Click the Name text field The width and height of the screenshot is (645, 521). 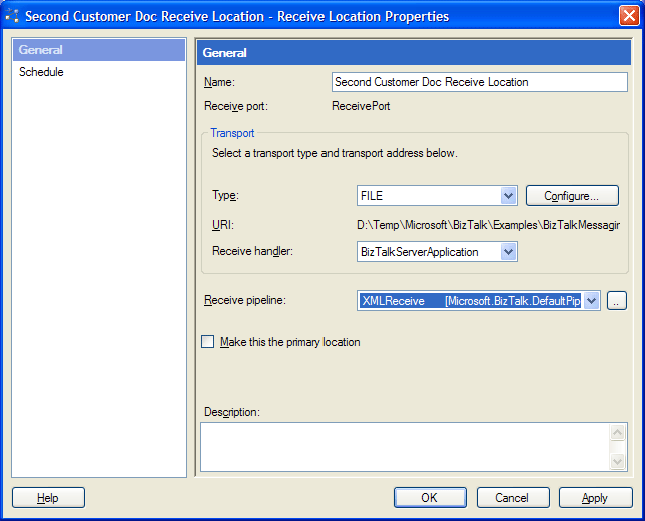point(479,82)
